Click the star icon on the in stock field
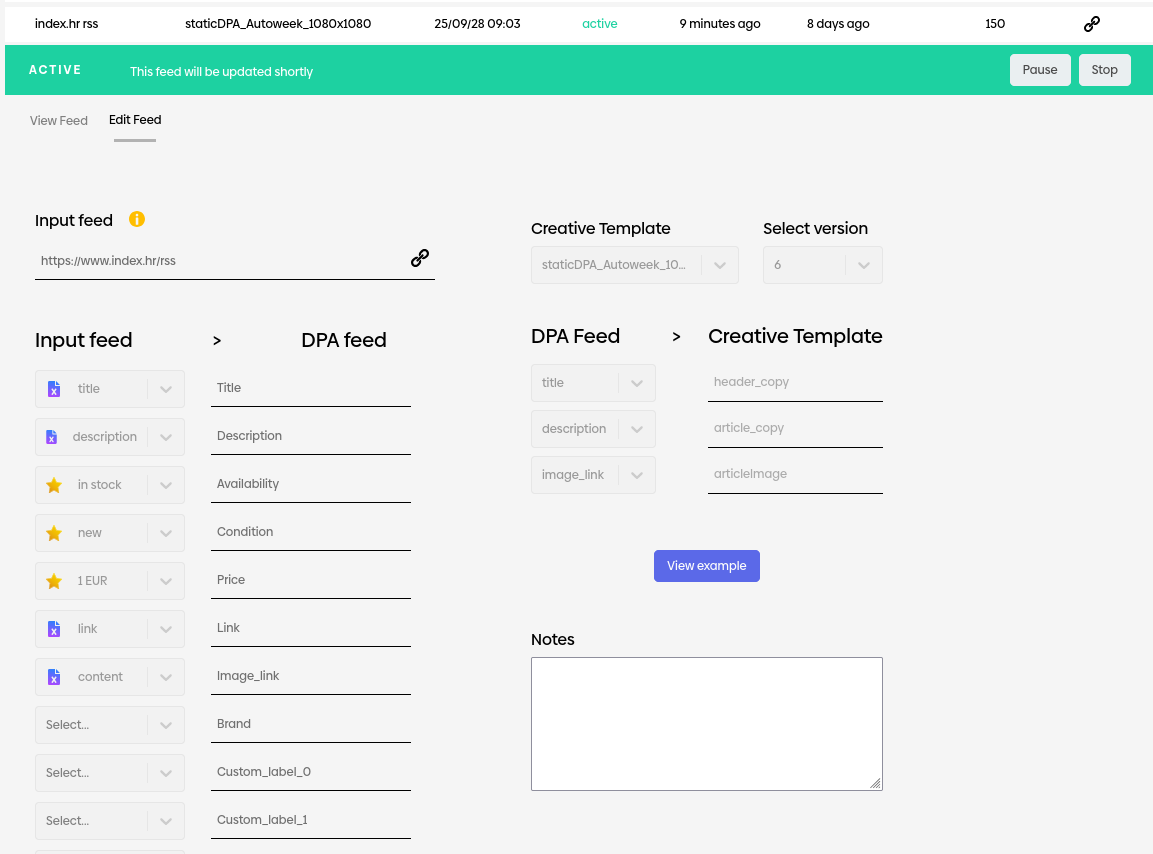Image resolution: width=1153 pixels, height=854 pixels. [54, 484]
